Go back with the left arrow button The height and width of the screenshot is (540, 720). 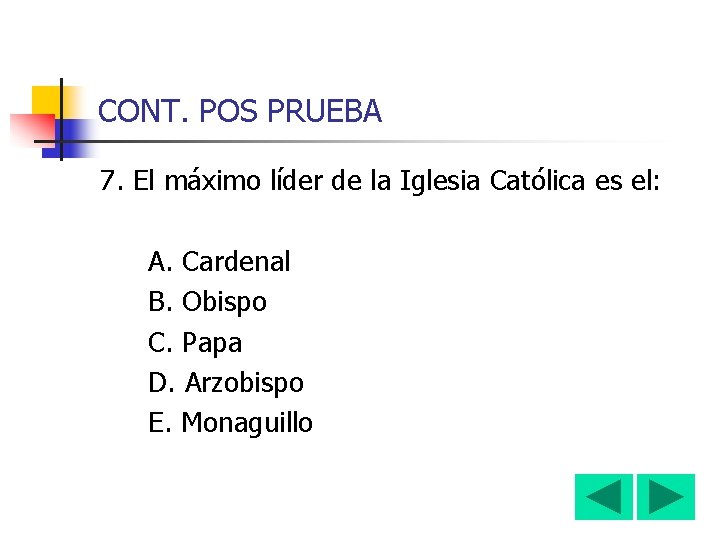(x=603, y=497)
